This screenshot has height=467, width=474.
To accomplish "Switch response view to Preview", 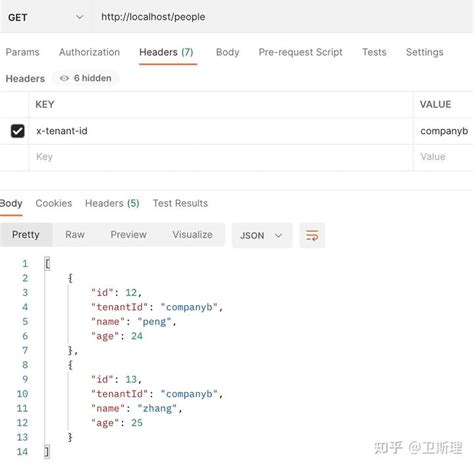I will [128, 235].
